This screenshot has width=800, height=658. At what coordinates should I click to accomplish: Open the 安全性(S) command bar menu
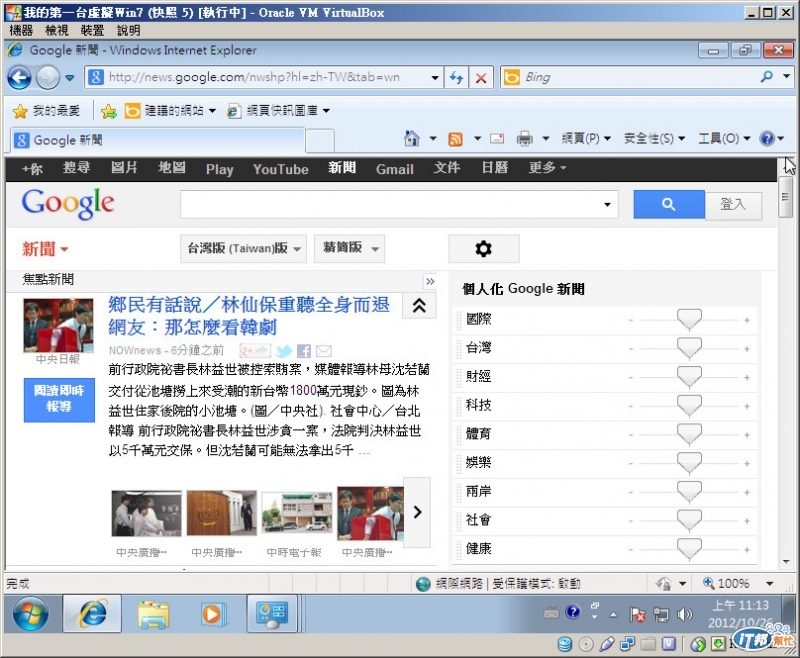pos(654,139)
